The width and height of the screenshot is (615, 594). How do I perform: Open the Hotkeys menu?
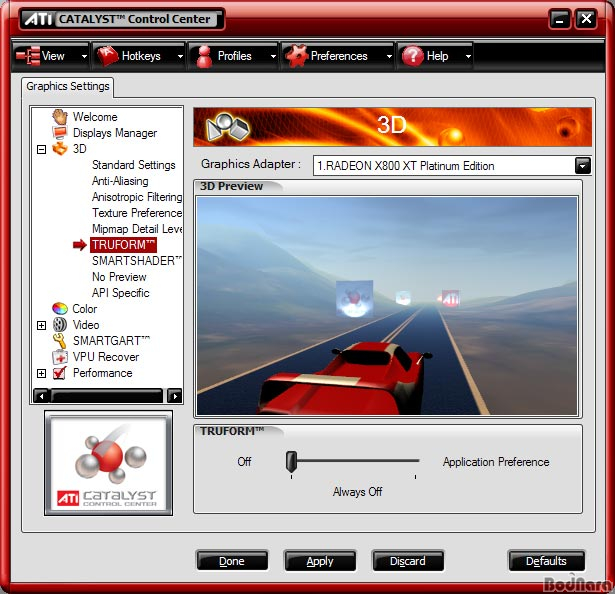[138, 56]
